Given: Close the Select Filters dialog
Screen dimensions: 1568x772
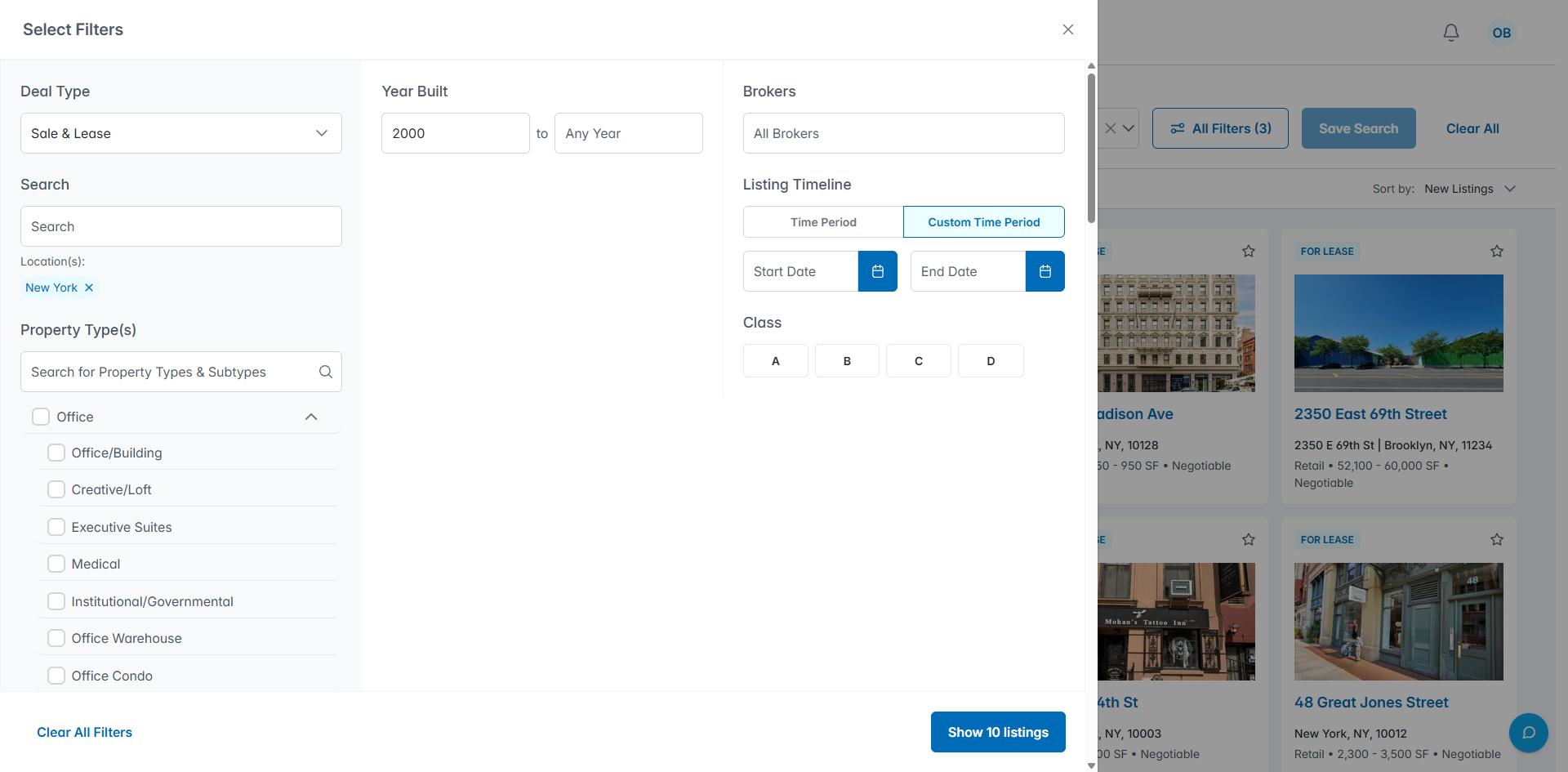Looking at the screenshot, I should pyautogui.click(x=1067, y=29).
